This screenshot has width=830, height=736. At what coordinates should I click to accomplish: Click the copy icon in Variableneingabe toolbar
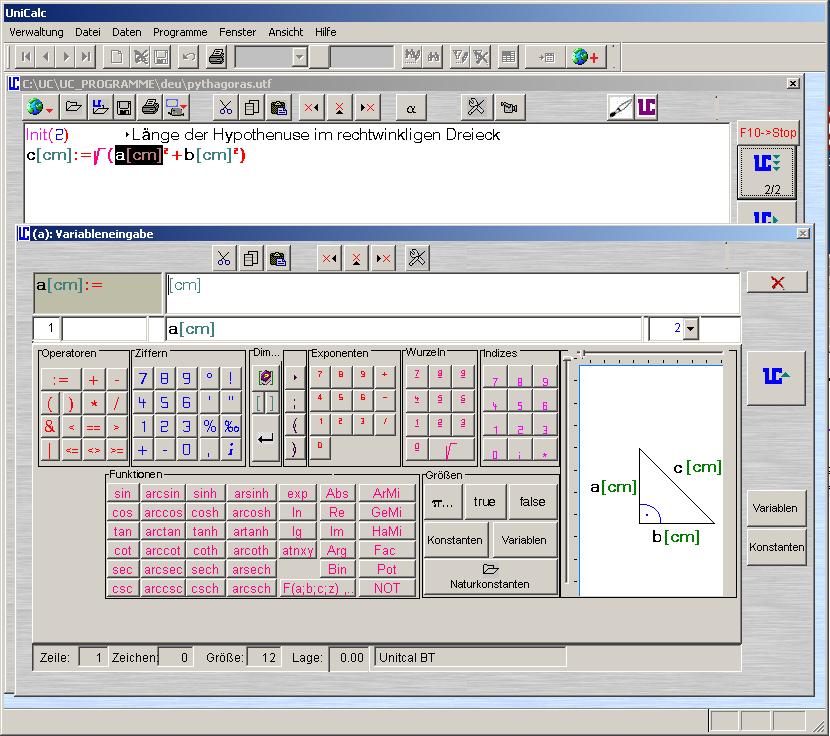tap(251, 258)
